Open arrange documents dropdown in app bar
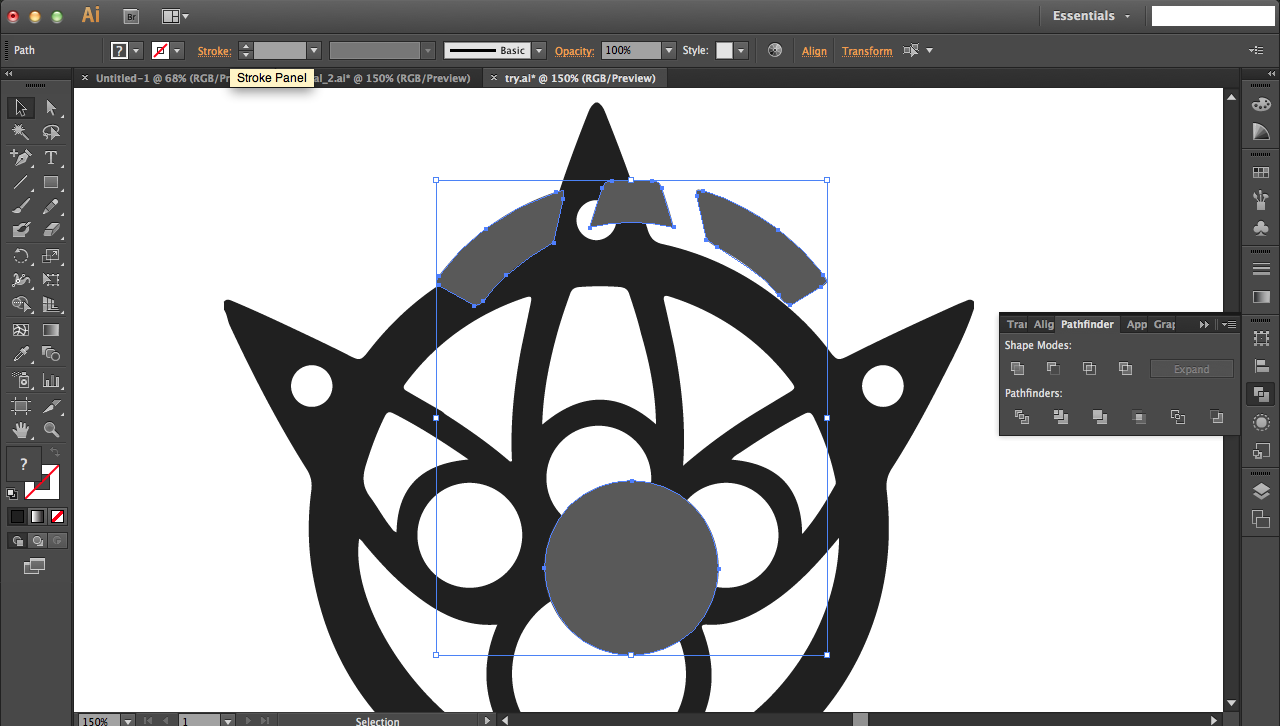 tap(175, 16)
